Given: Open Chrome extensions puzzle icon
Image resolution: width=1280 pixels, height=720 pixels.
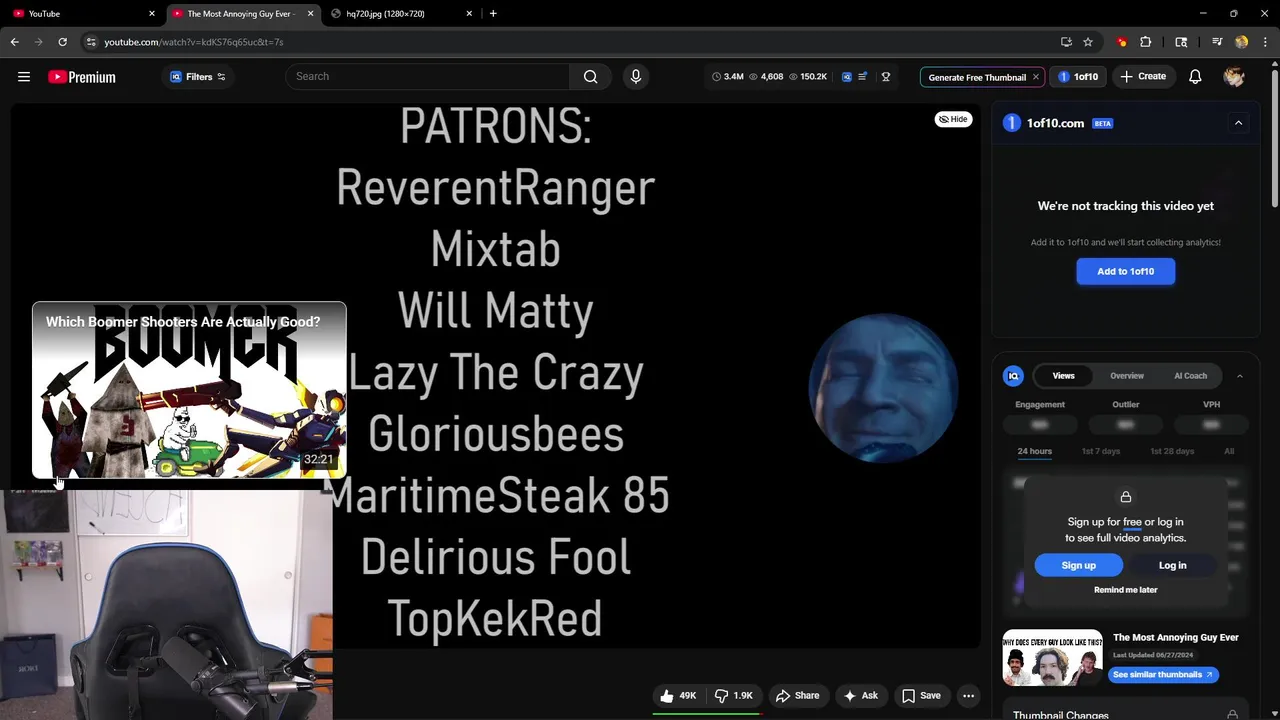Looking at the screenshot, I should [x=1146, y=42].
